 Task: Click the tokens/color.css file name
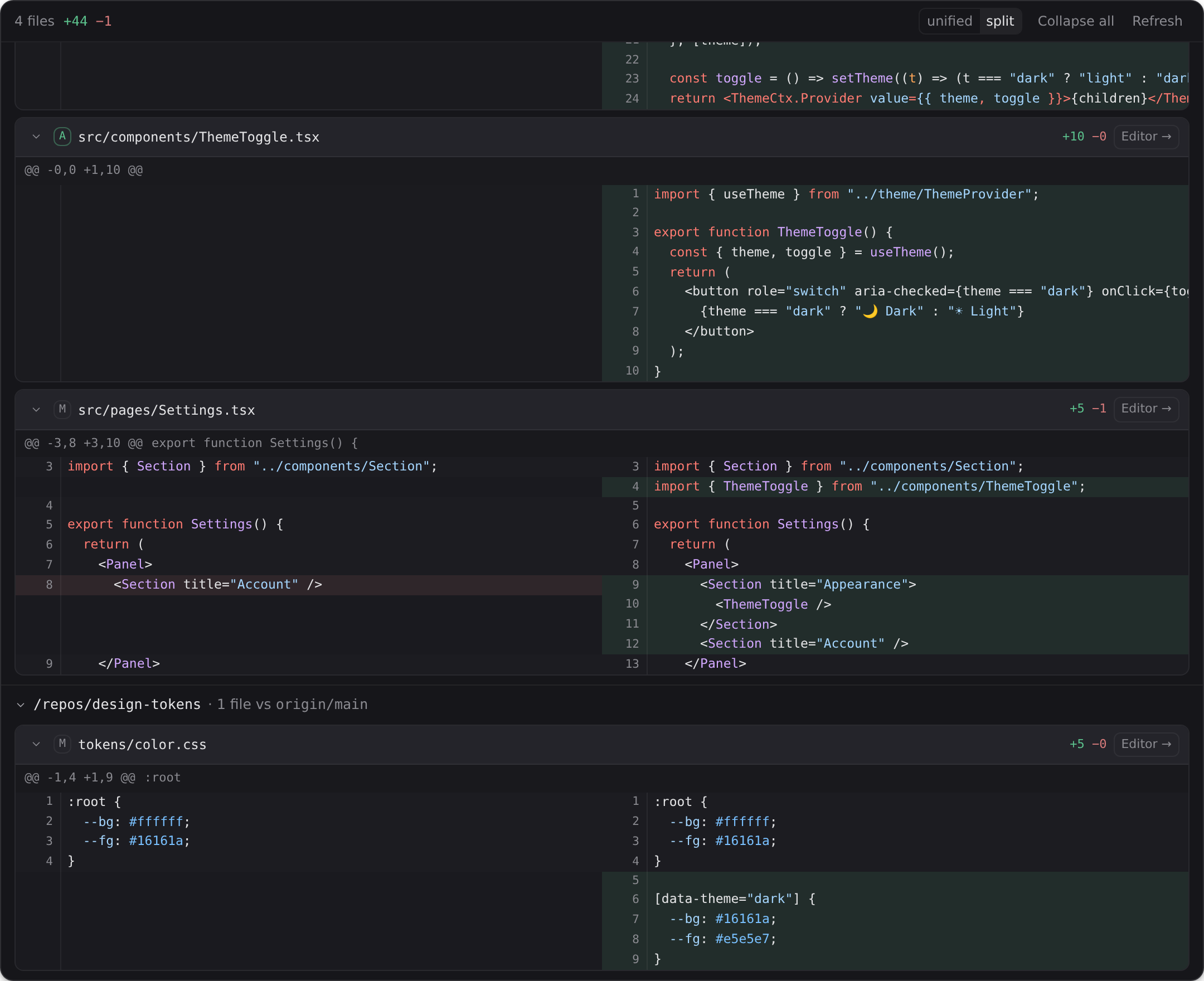142,745
